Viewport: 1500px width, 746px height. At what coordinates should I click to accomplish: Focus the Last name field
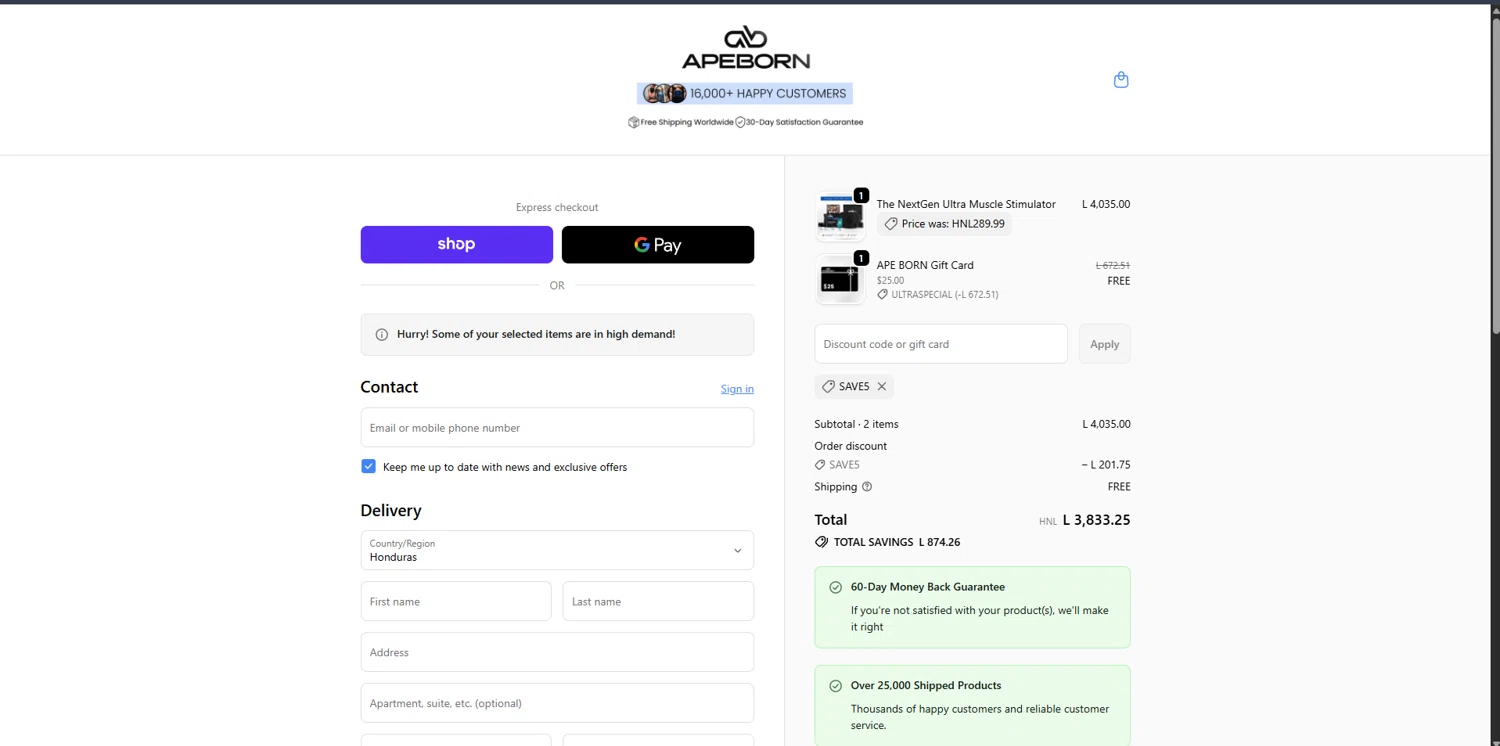tap(658, 602)
